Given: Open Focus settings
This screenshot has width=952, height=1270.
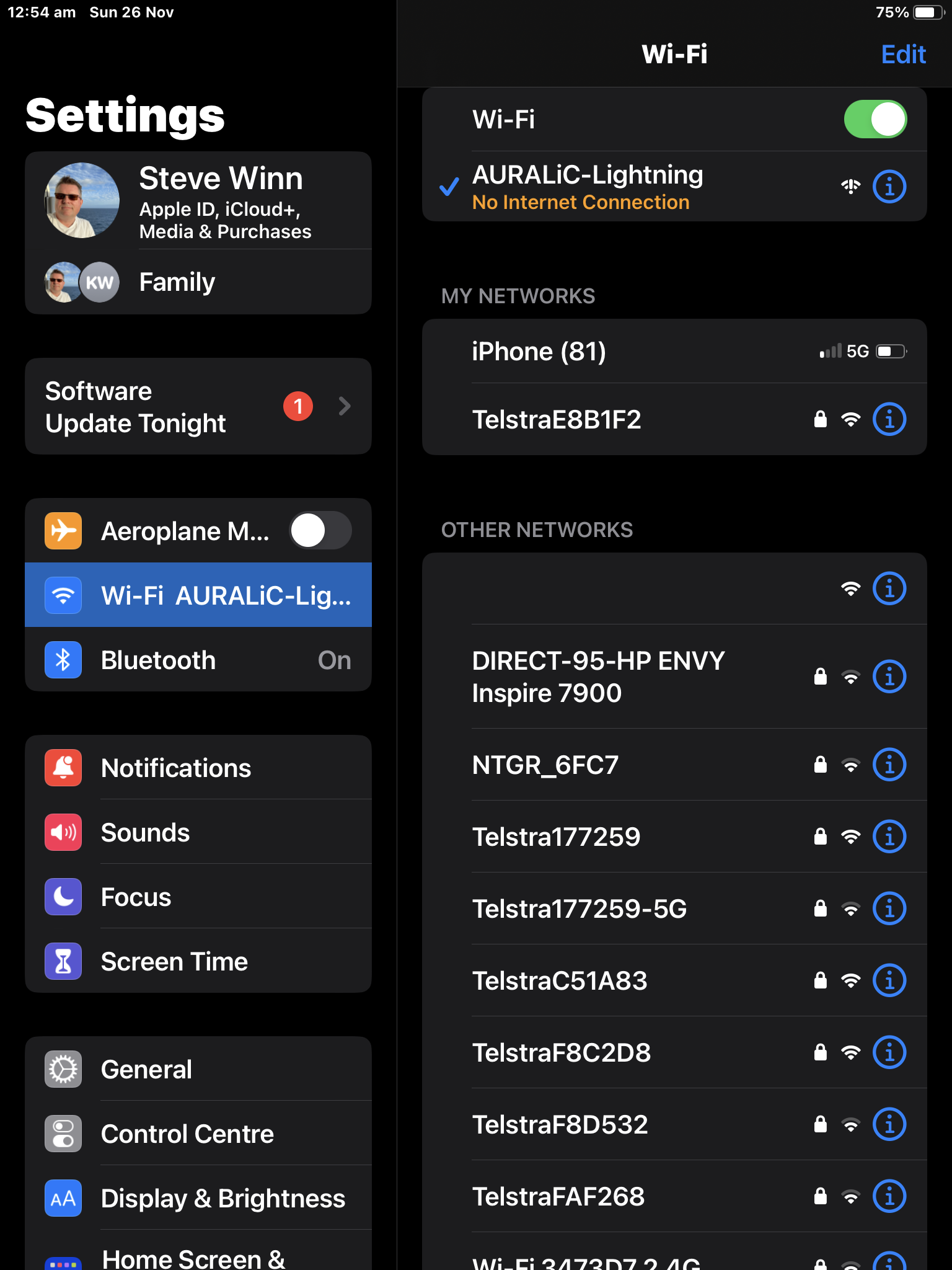Looking at the screenshot, I should pyautogui.click(x=198, y=897).
